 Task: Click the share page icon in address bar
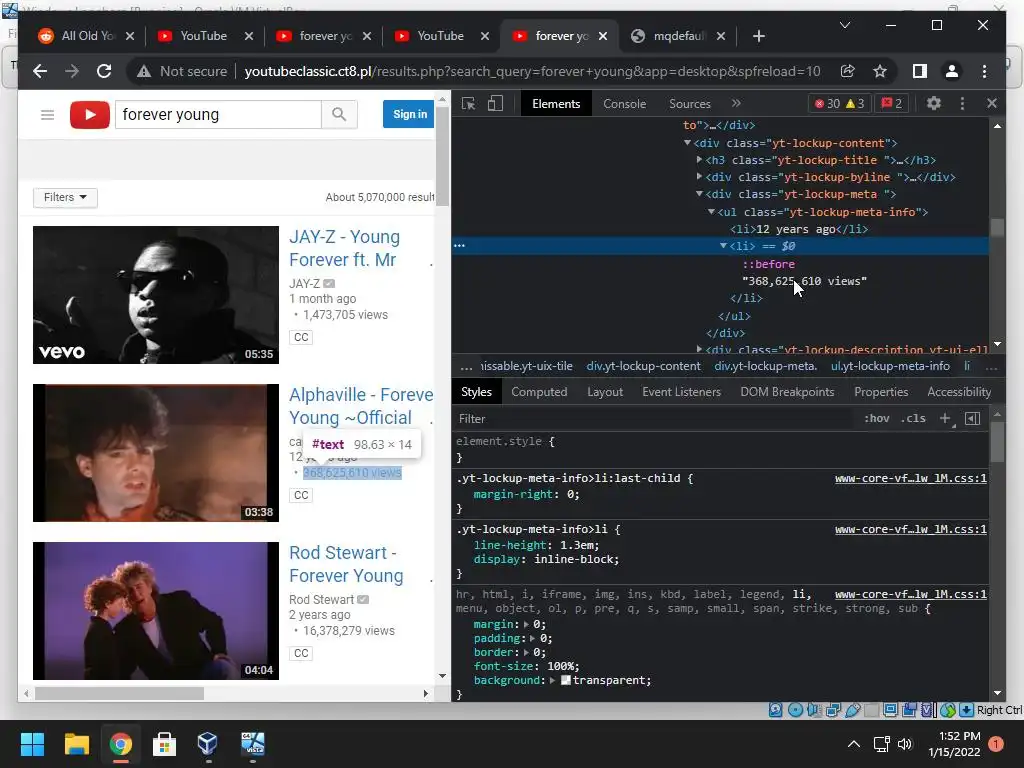point(848,71)
